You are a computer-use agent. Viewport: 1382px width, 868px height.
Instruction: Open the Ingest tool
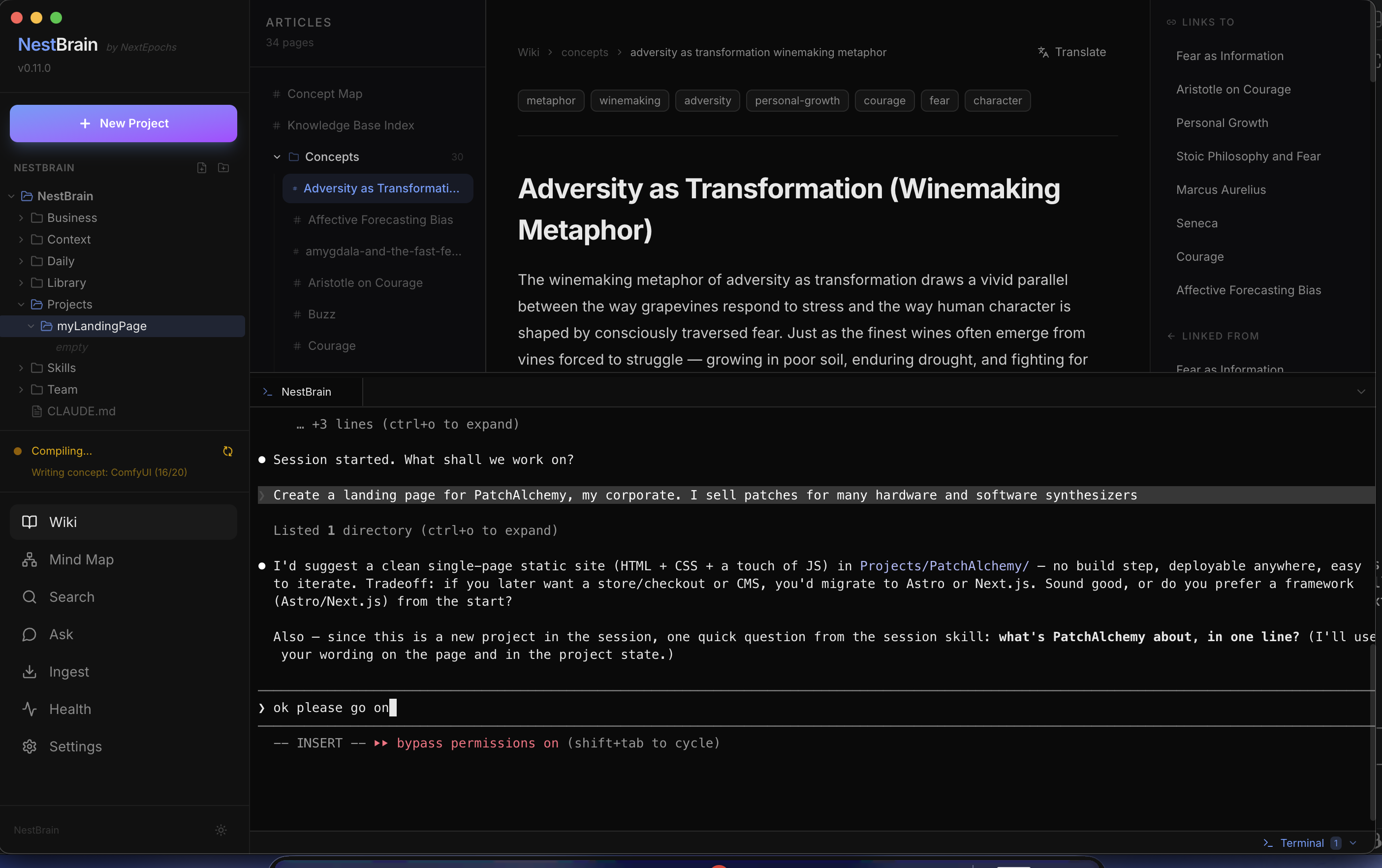point(68,671)
